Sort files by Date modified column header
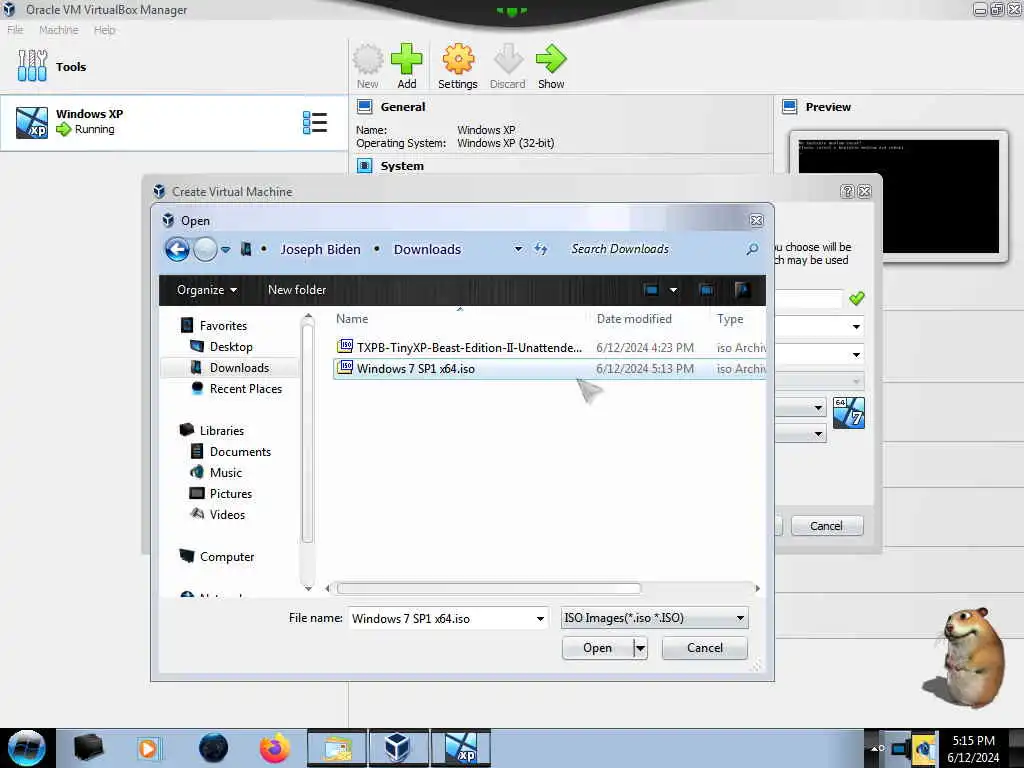This screenshot has height=768, width=1024. coord(634,319)
